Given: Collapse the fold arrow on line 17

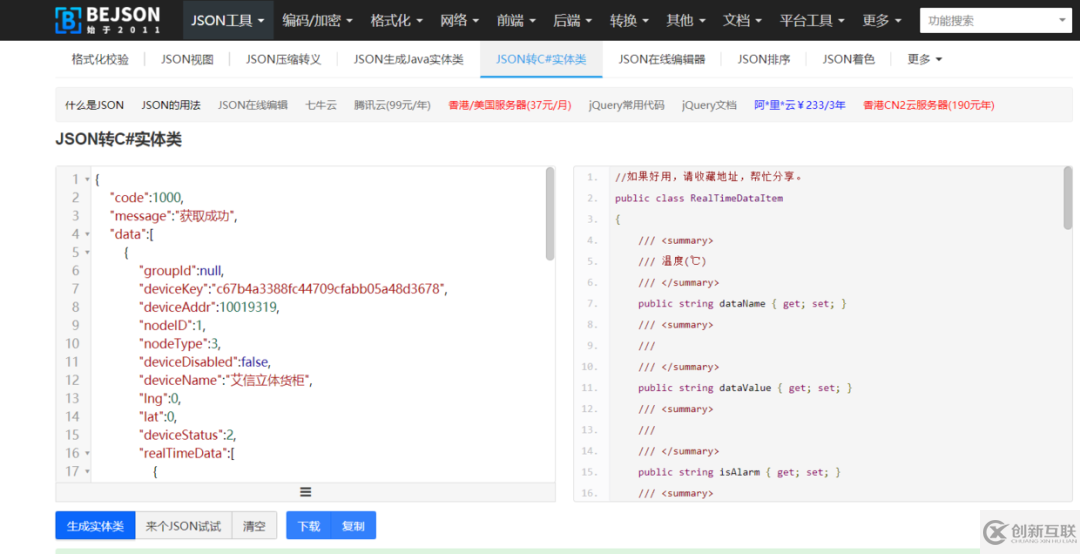Looking at the screenshot, I should [x=87, y=472].
